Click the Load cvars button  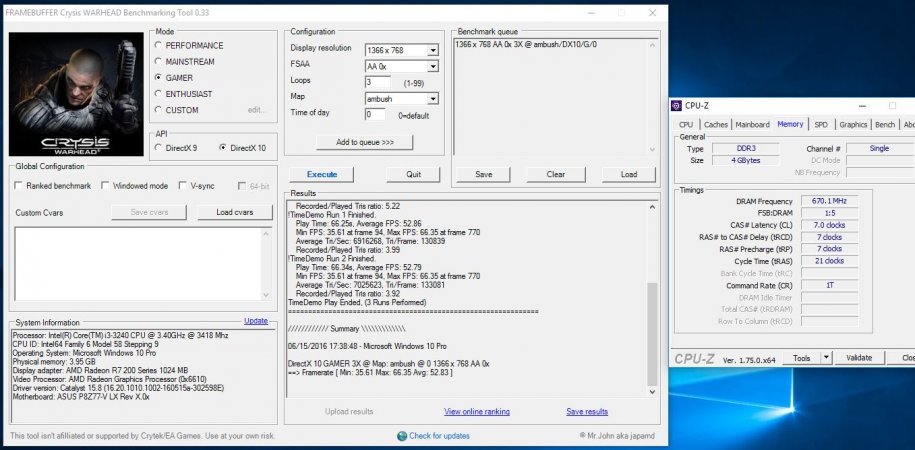(x=235, y=212)
